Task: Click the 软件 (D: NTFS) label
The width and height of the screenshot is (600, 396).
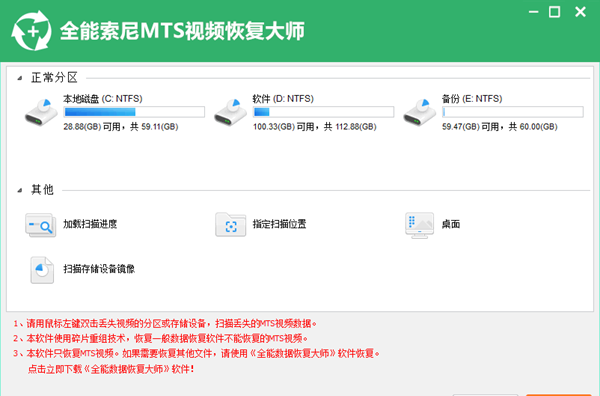Action: coord(283,99)
